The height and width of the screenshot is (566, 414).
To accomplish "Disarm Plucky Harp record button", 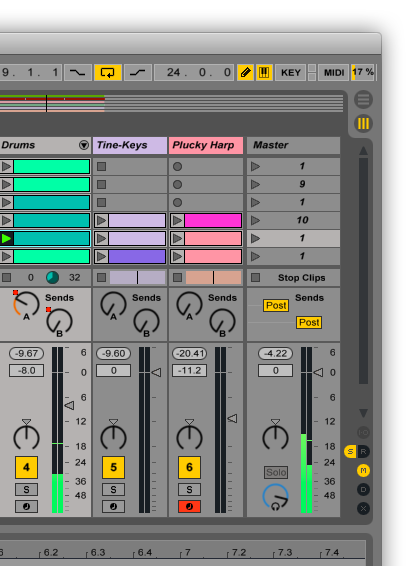I will click(189, 506).
